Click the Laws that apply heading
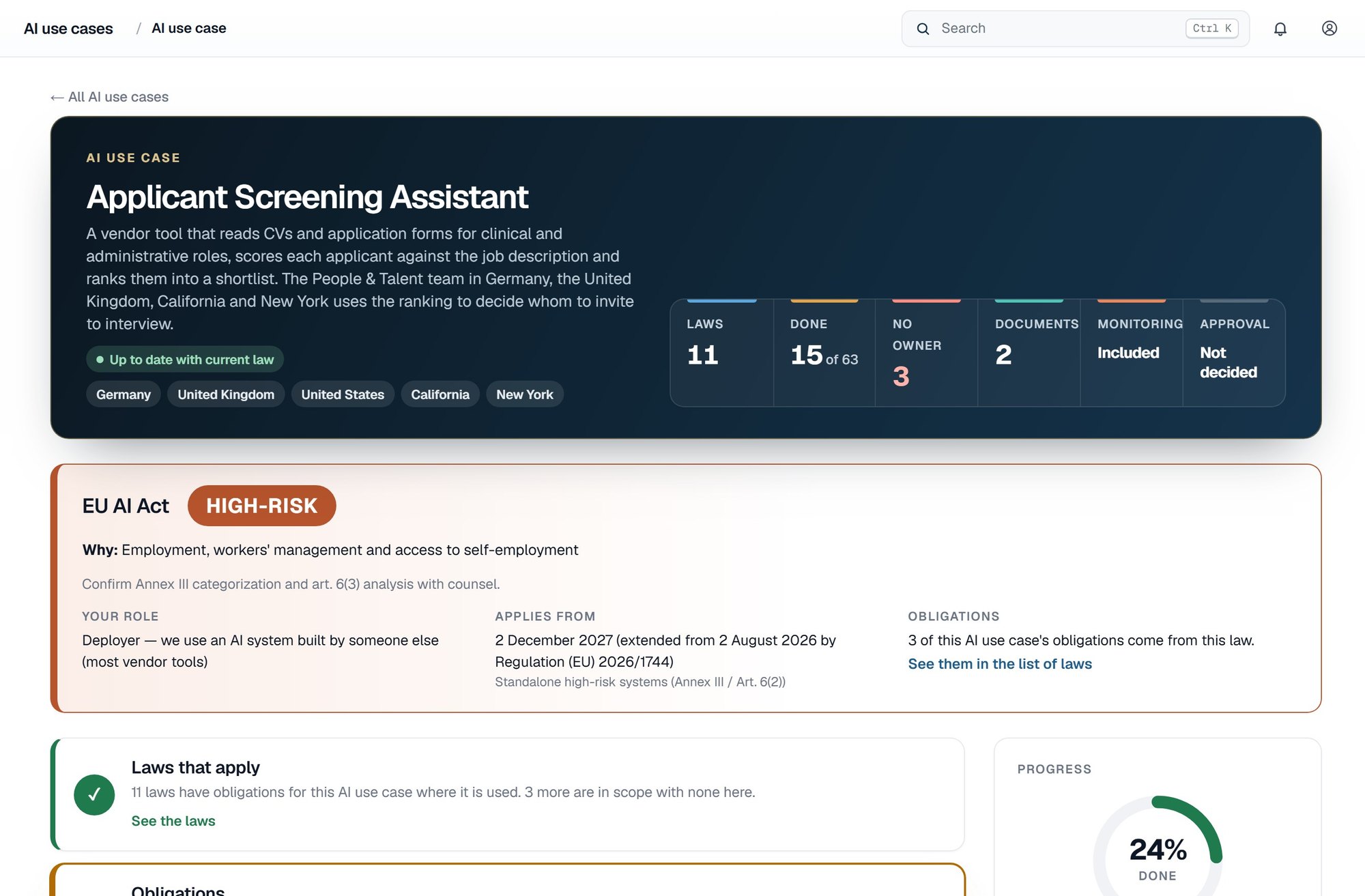The height and width of the screenshot is (896, 1365). coord(195,768)
